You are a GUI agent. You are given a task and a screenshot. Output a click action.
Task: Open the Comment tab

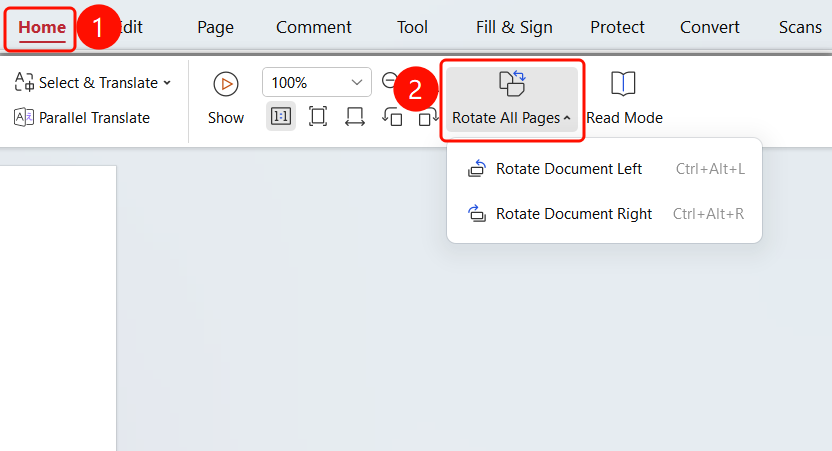(x=314, y=27)
